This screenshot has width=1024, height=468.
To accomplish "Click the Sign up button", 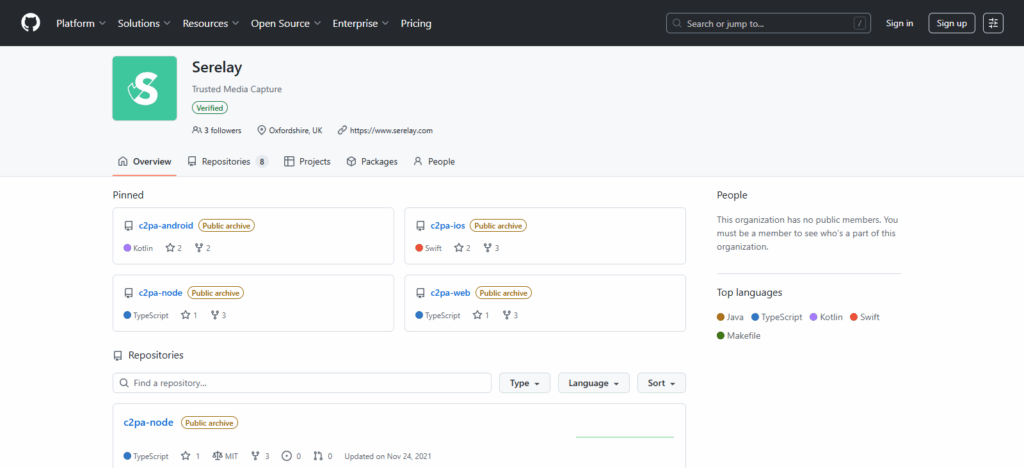I will click(x=951, y=23).
